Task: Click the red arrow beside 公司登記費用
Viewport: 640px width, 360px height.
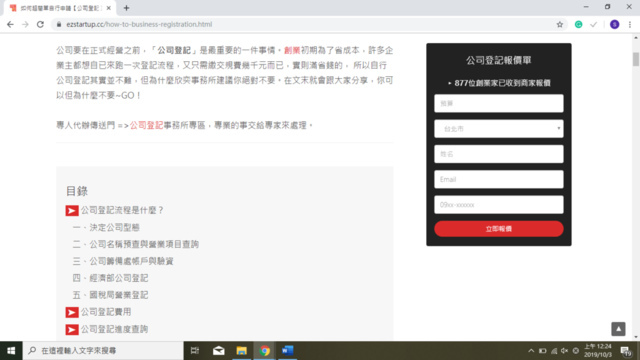Action: click(72, 313)
